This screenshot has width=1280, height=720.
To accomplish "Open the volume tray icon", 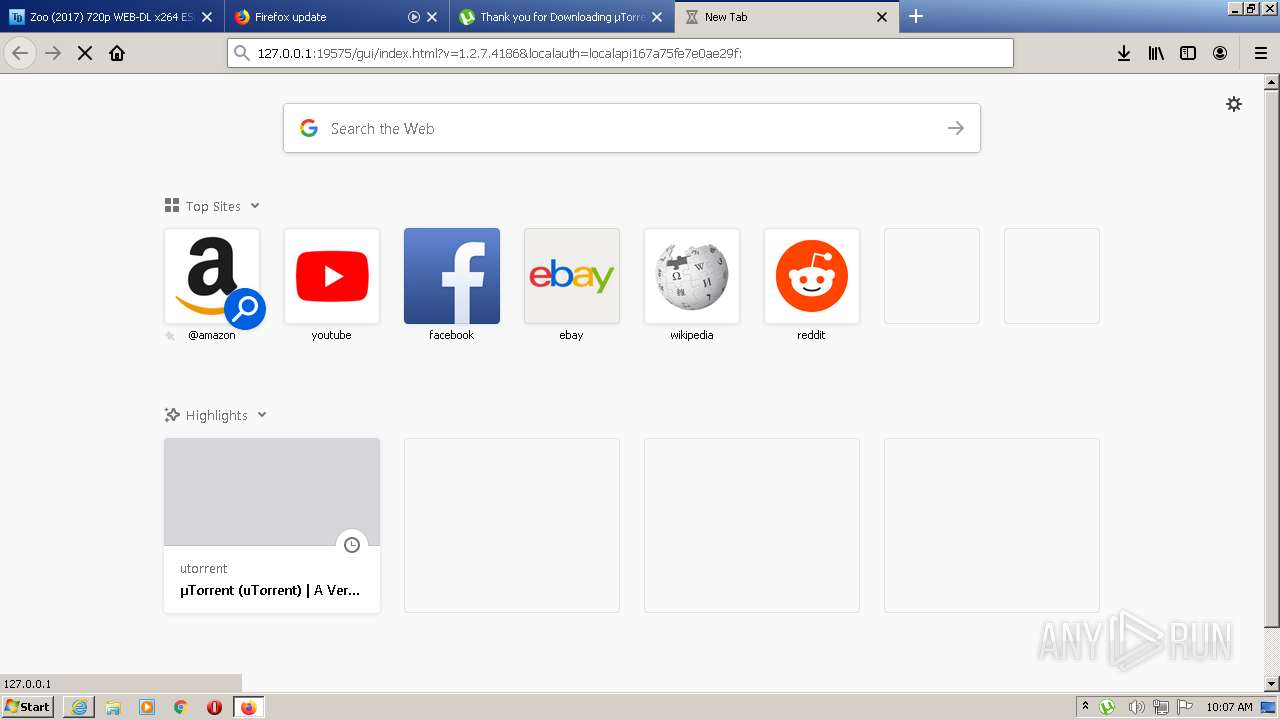I will 1136,707.
